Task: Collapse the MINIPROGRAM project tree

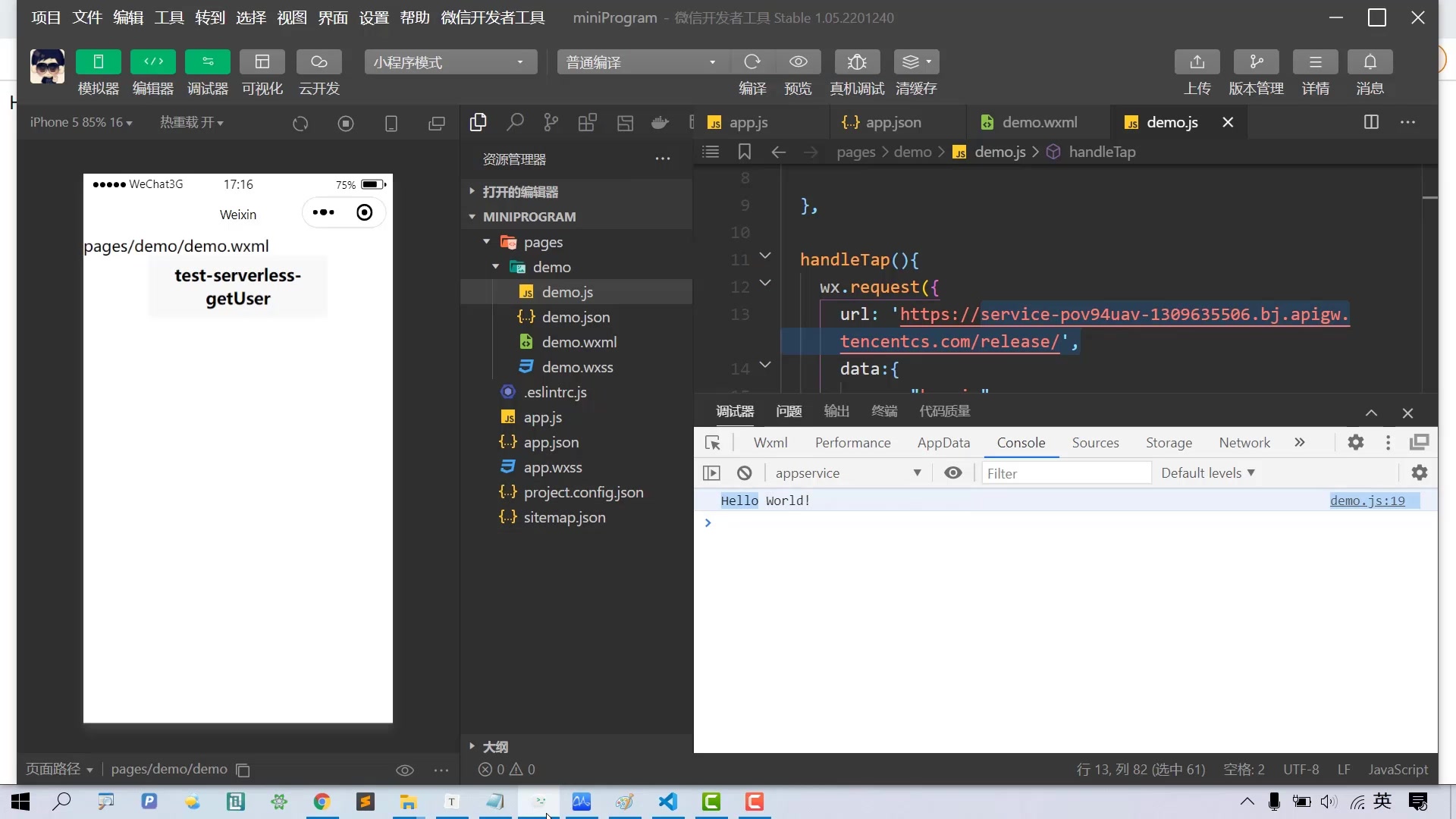Action: click(576, 217)
